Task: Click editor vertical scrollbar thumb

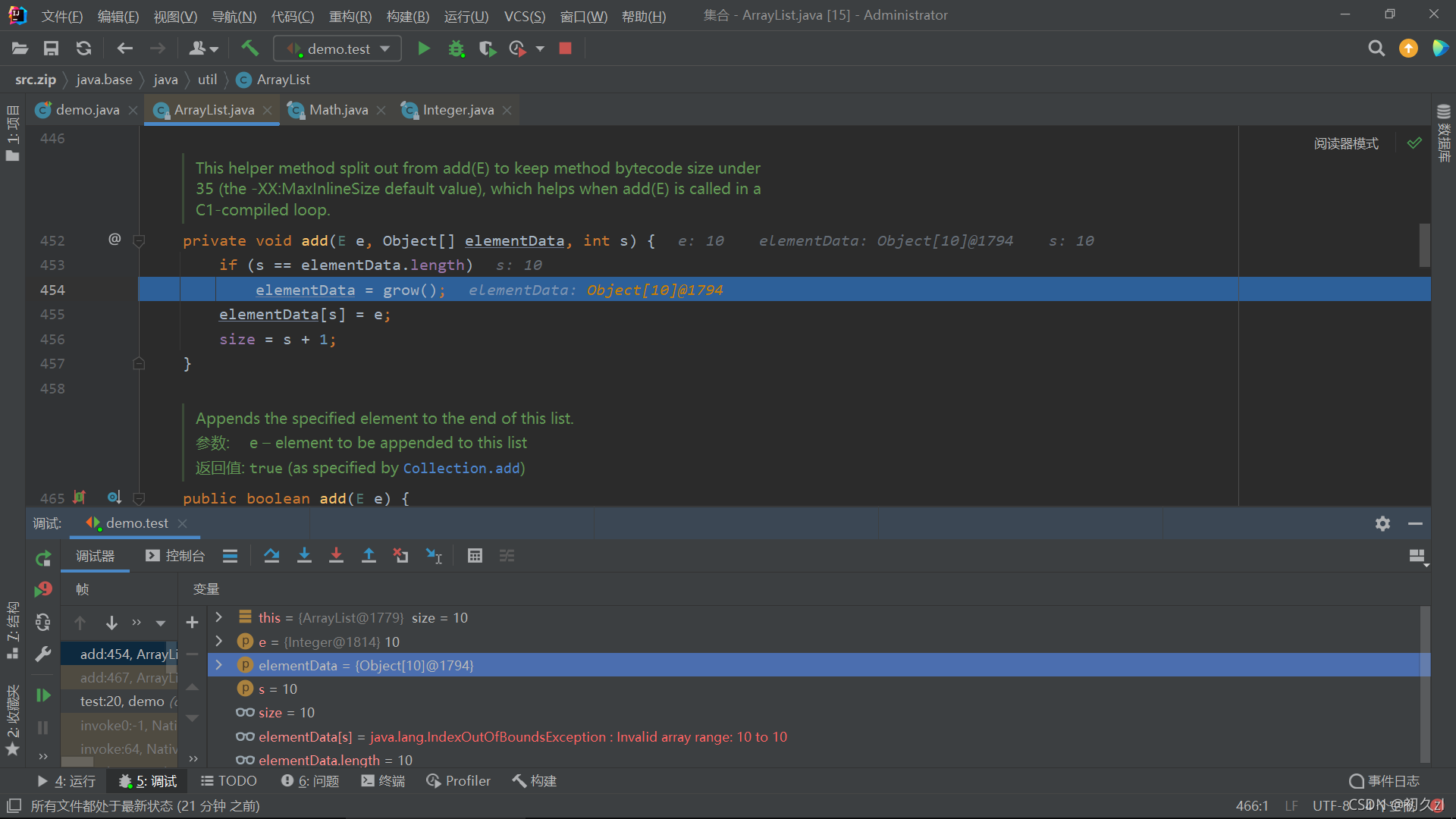Action: tap(1424, 245)
